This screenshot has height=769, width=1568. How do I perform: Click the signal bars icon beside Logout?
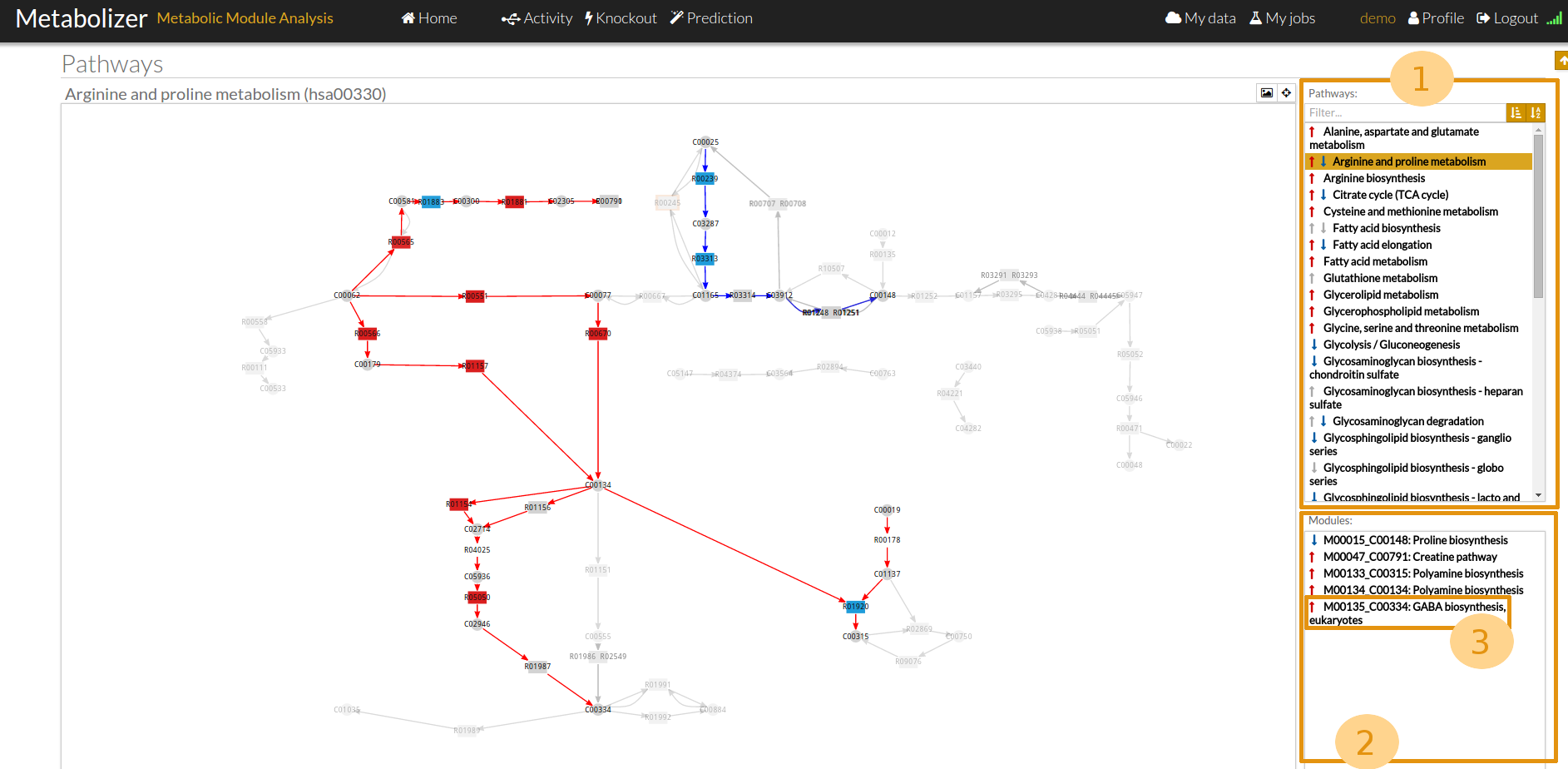tap(1554, 18)
